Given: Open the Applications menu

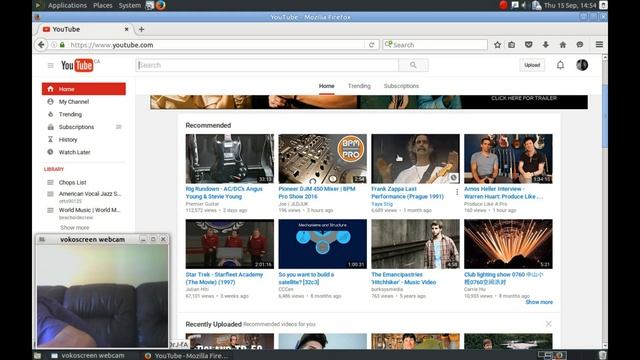Looking at the screenshot, I should coord(67,5).
